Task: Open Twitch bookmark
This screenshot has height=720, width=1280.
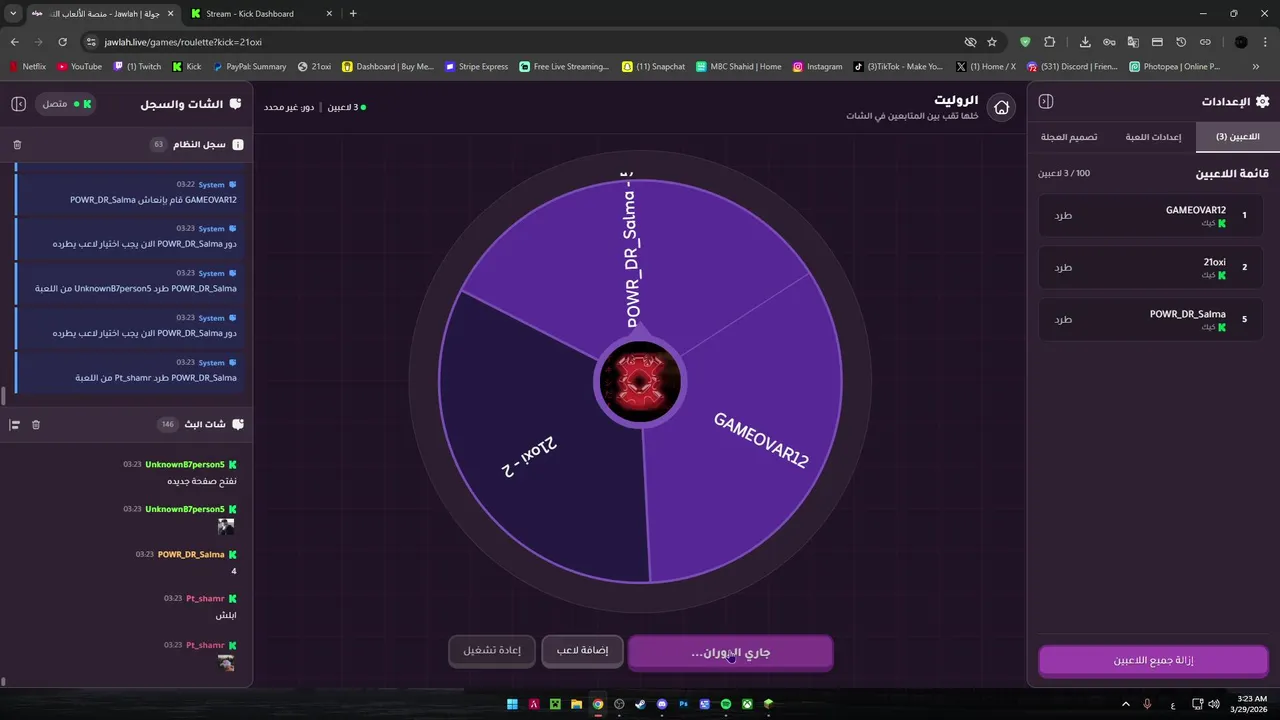Action: pyautogui.click(x=137, y=66)
